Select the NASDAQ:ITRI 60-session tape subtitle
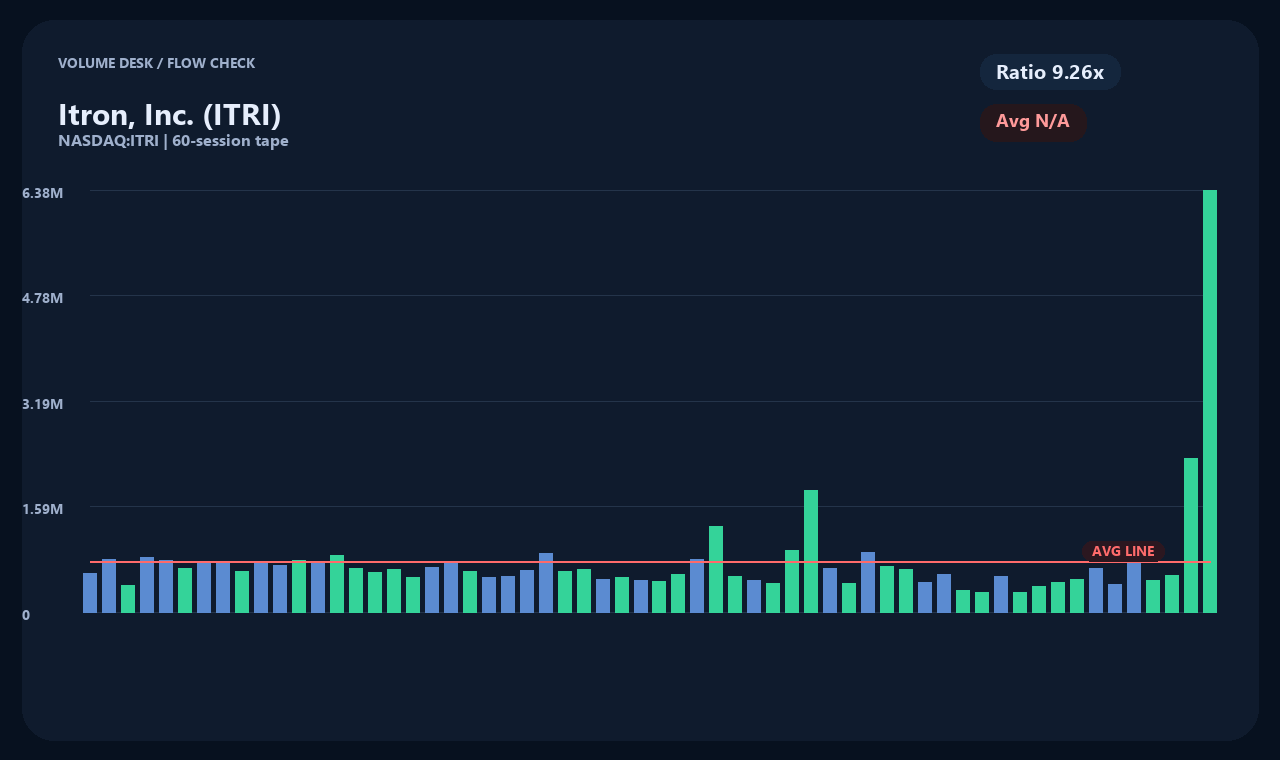Screen dimensions: 1280x760 173,141
